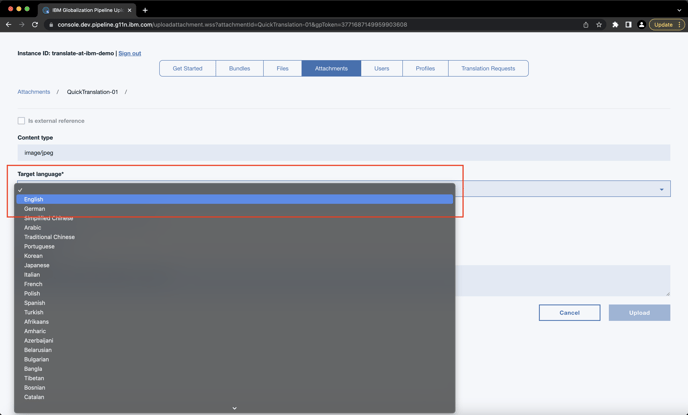Switch to the Files tab

pyautogui.click(x=283, y=68)
